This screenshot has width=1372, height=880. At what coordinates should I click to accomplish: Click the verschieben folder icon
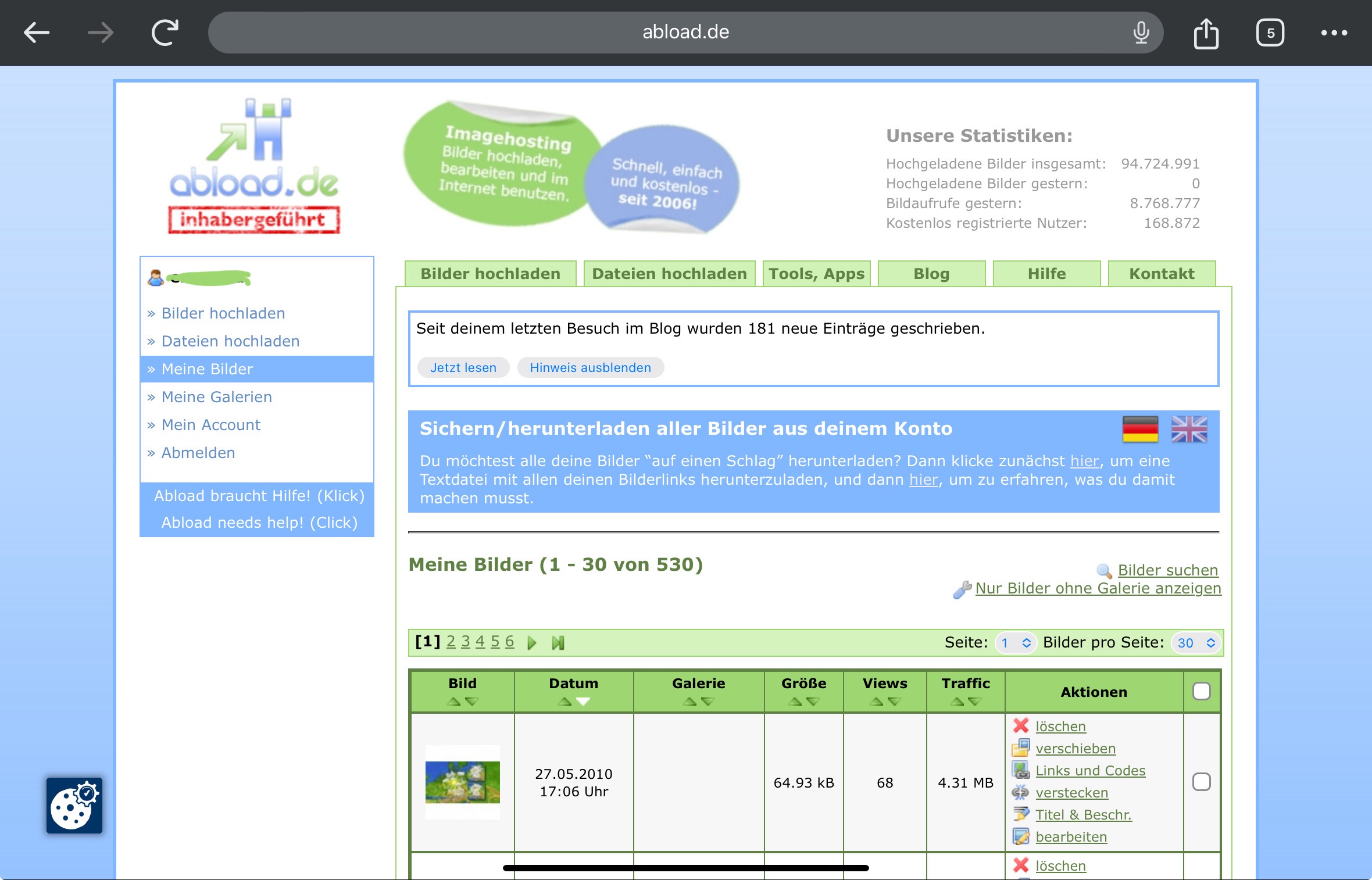coord(1020,748)
